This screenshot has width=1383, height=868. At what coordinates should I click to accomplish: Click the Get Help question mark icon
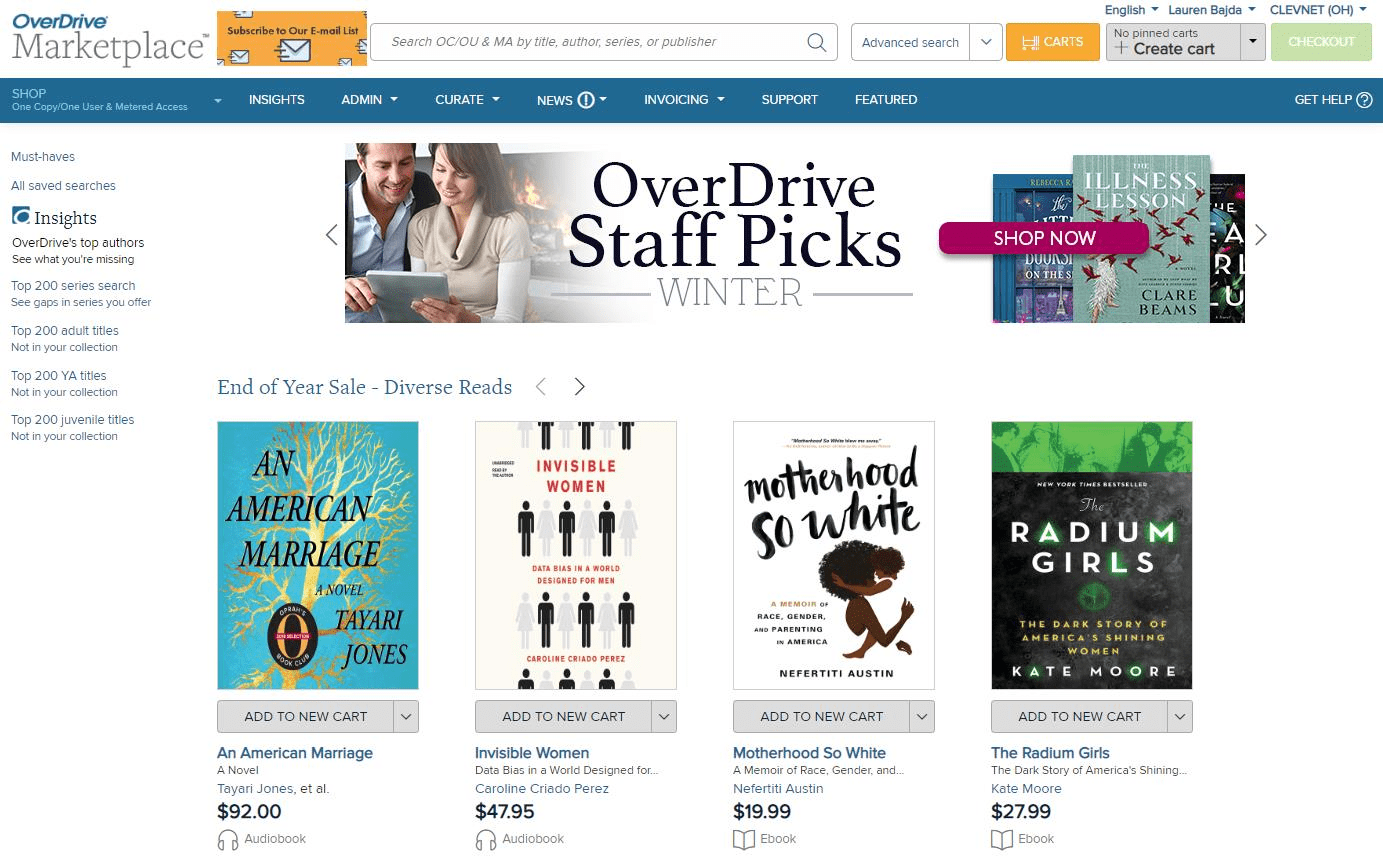tap(1364, 100)
